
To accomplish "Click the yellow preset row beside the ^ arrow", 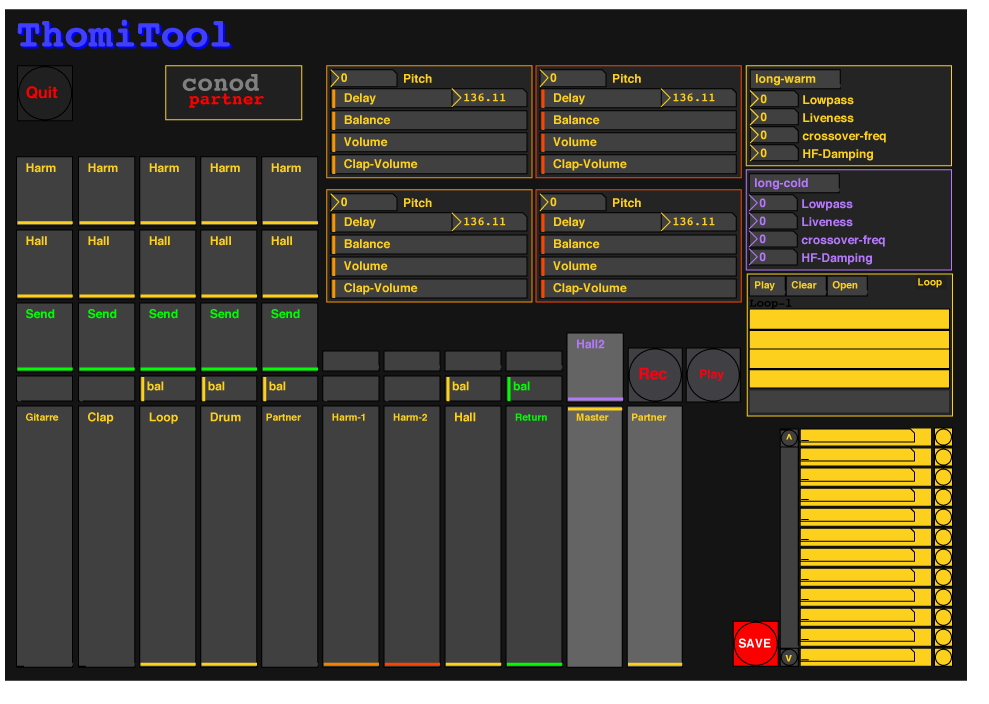I will click(x=865, y=437).
